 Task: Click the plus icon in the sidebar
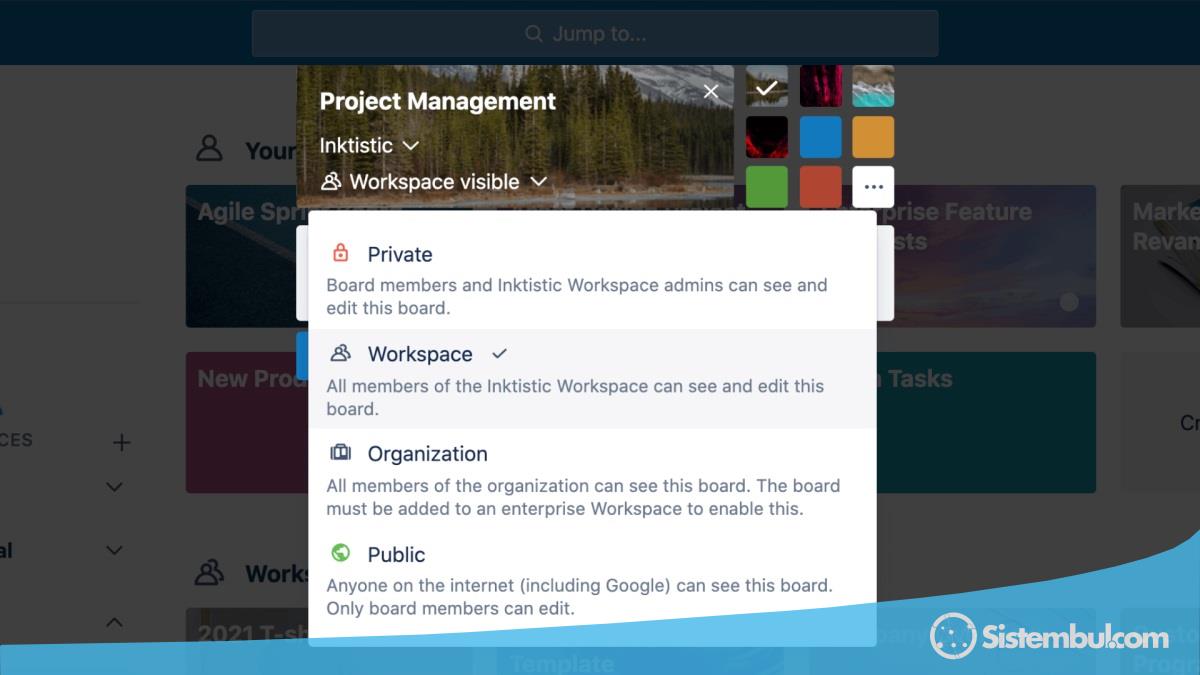[121, 442]
